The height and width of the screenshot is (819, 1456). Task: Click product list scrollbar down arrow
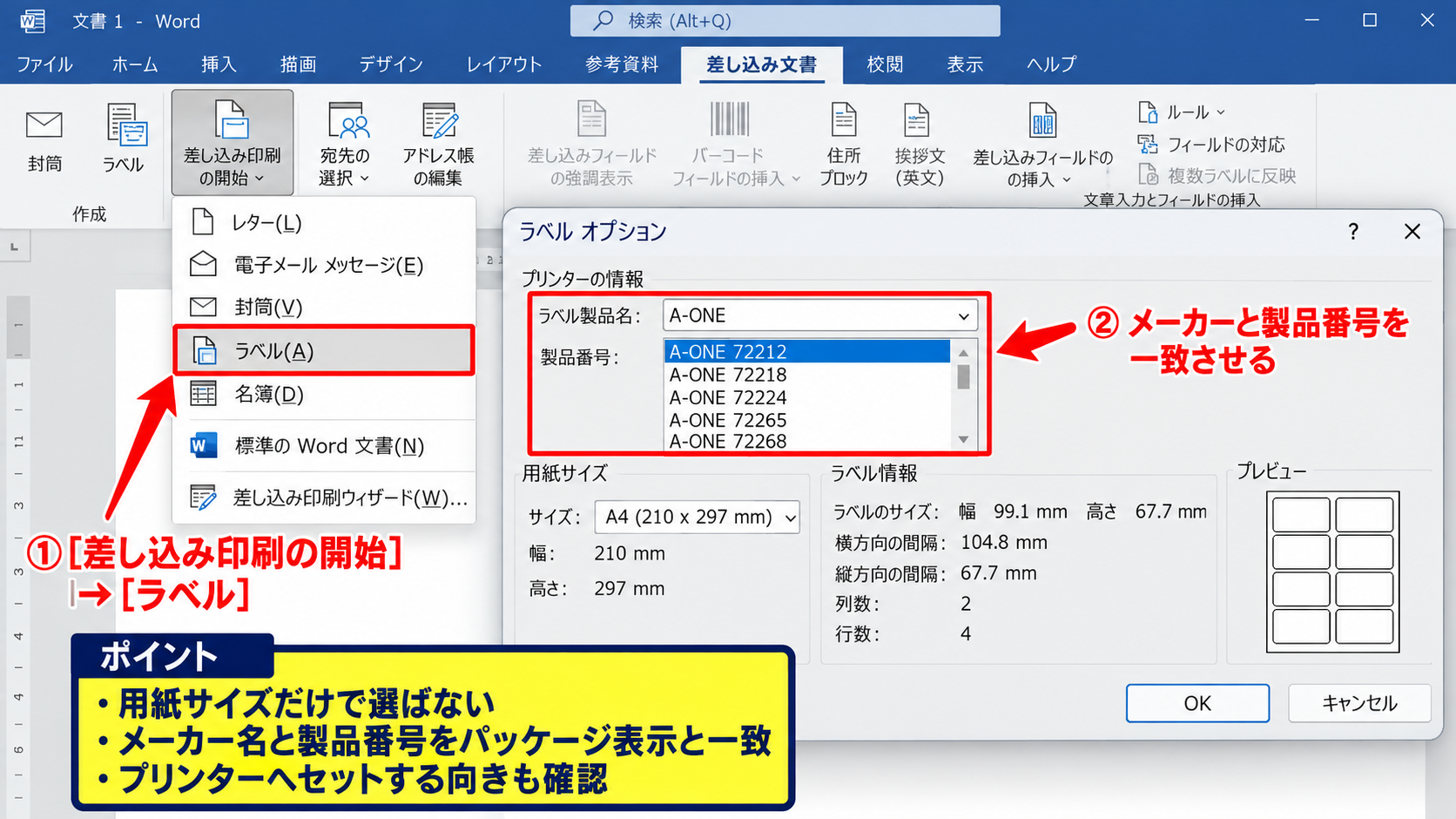[964, 439]
